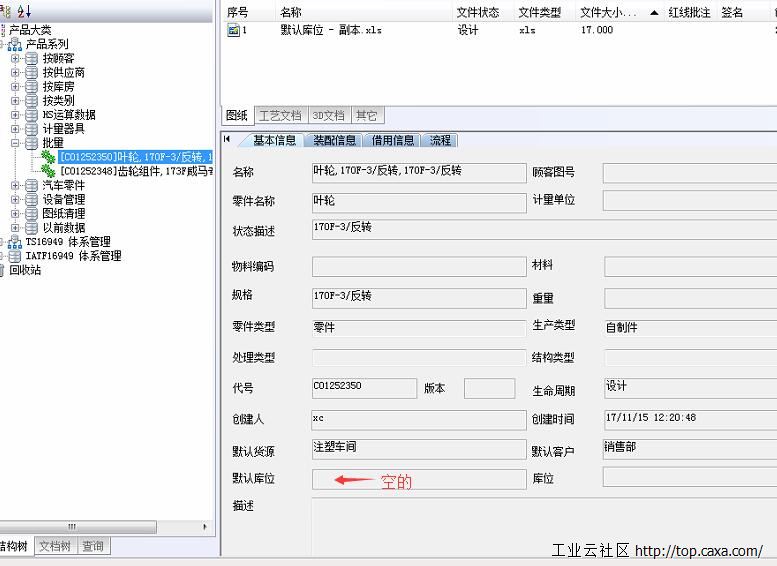The image size is (777, 566).
Task: Switch to the 文档树 tab
Action: click(55, 546)
